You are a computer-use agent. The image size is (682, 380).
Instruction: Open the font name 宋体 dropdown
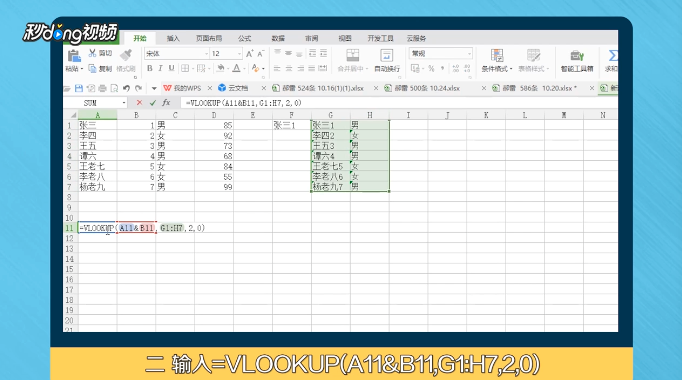point(206,53)
